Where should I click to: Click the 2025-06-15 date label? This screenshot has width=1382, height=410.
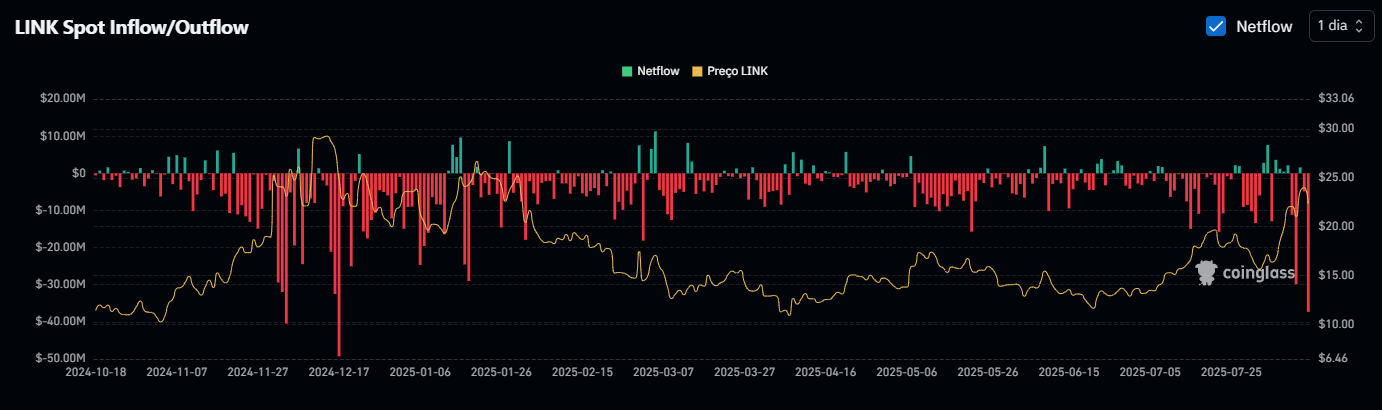coord(1069,371)
